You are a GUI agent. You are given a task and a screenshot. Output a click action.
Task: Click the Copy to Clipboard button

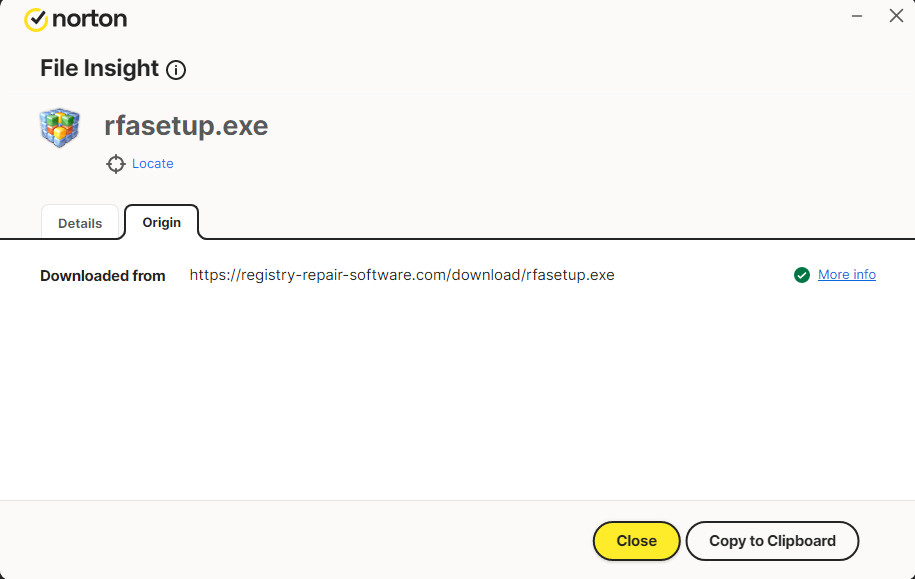(x=772, y=541)
